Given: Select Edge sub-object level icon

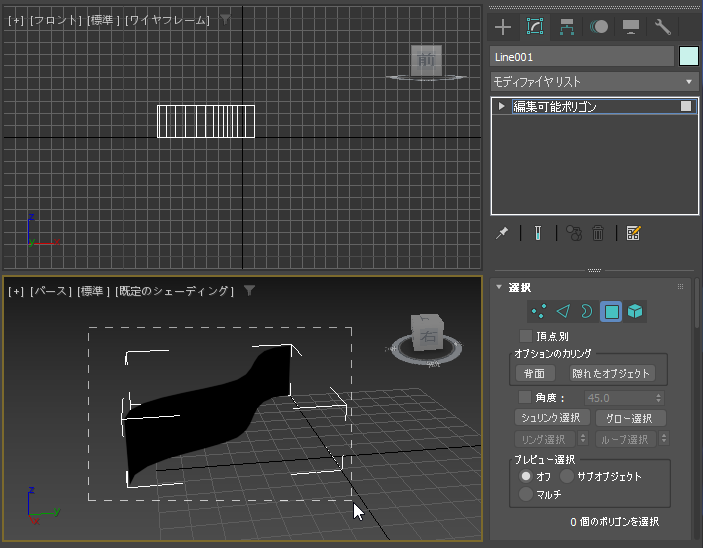Looking at the screenshot, I should point(563,312).
